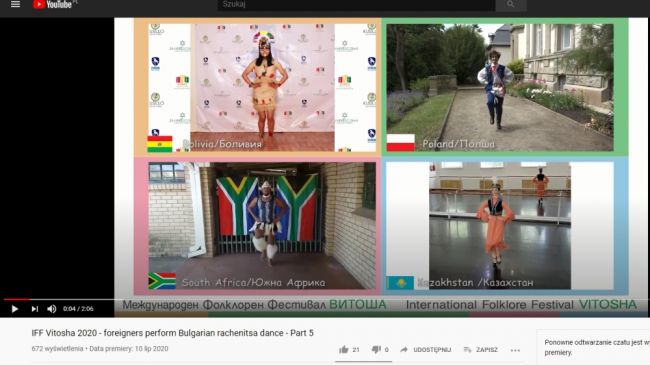The height and width of the screenshot is (365, 650).
Task: Click the Szukaj search input field
Action: click(356, 5)
